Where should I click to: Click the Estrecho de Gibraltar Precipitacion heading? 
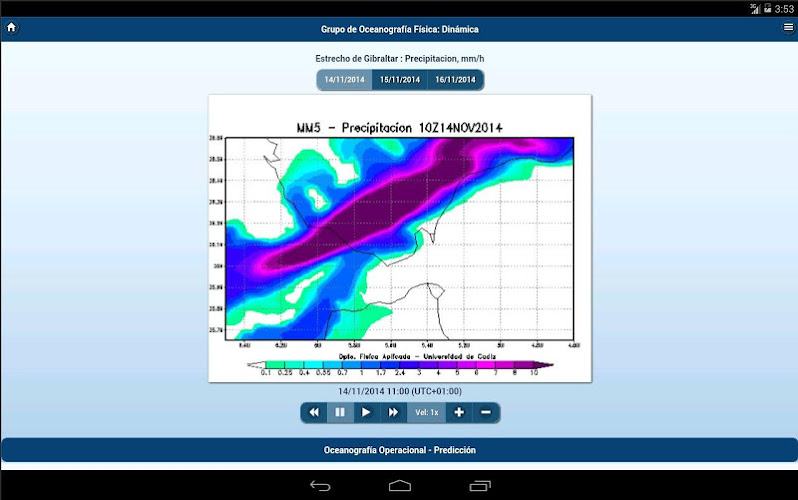click(x=400, y=59)
